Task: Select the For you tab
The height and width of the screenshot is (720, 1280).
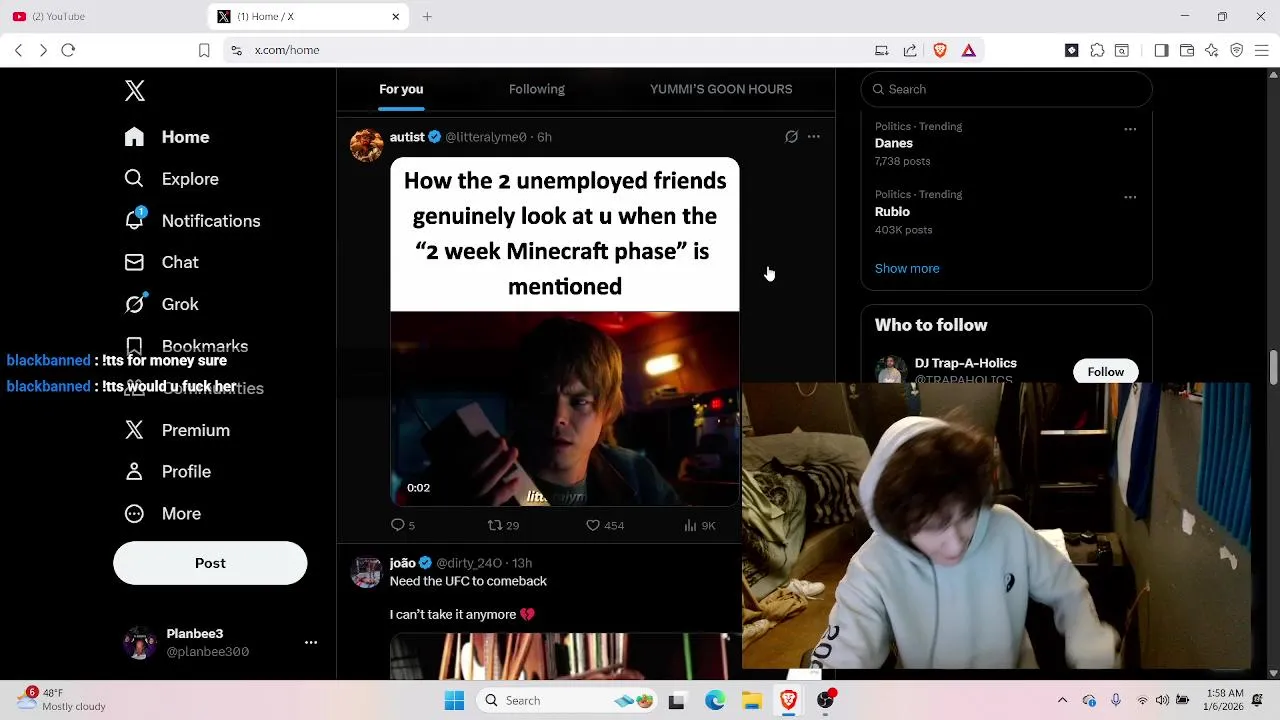Action: [401, 89]
